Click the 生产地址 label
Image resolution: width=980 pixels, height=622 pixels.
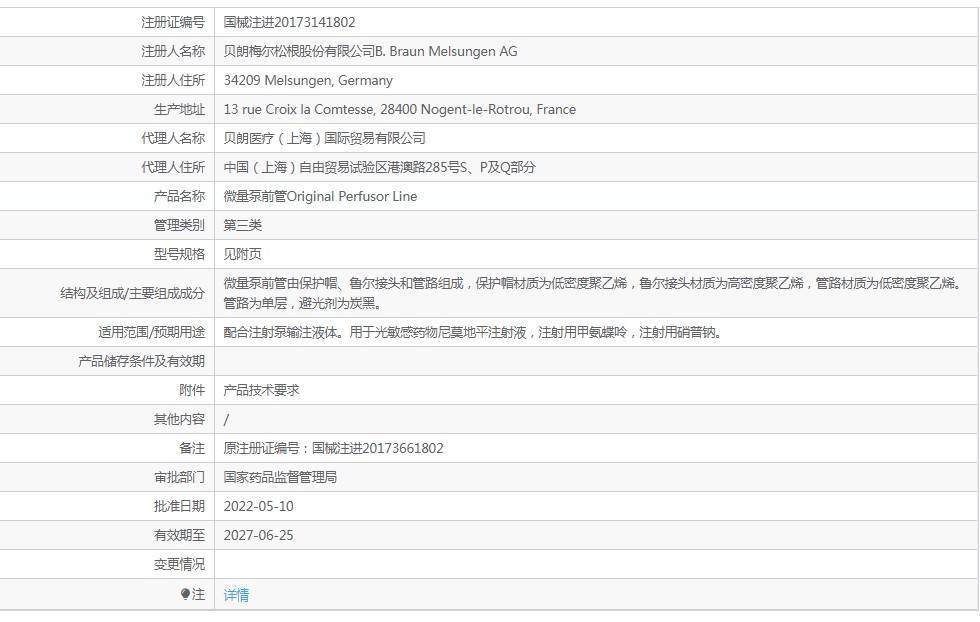[179, 109]
